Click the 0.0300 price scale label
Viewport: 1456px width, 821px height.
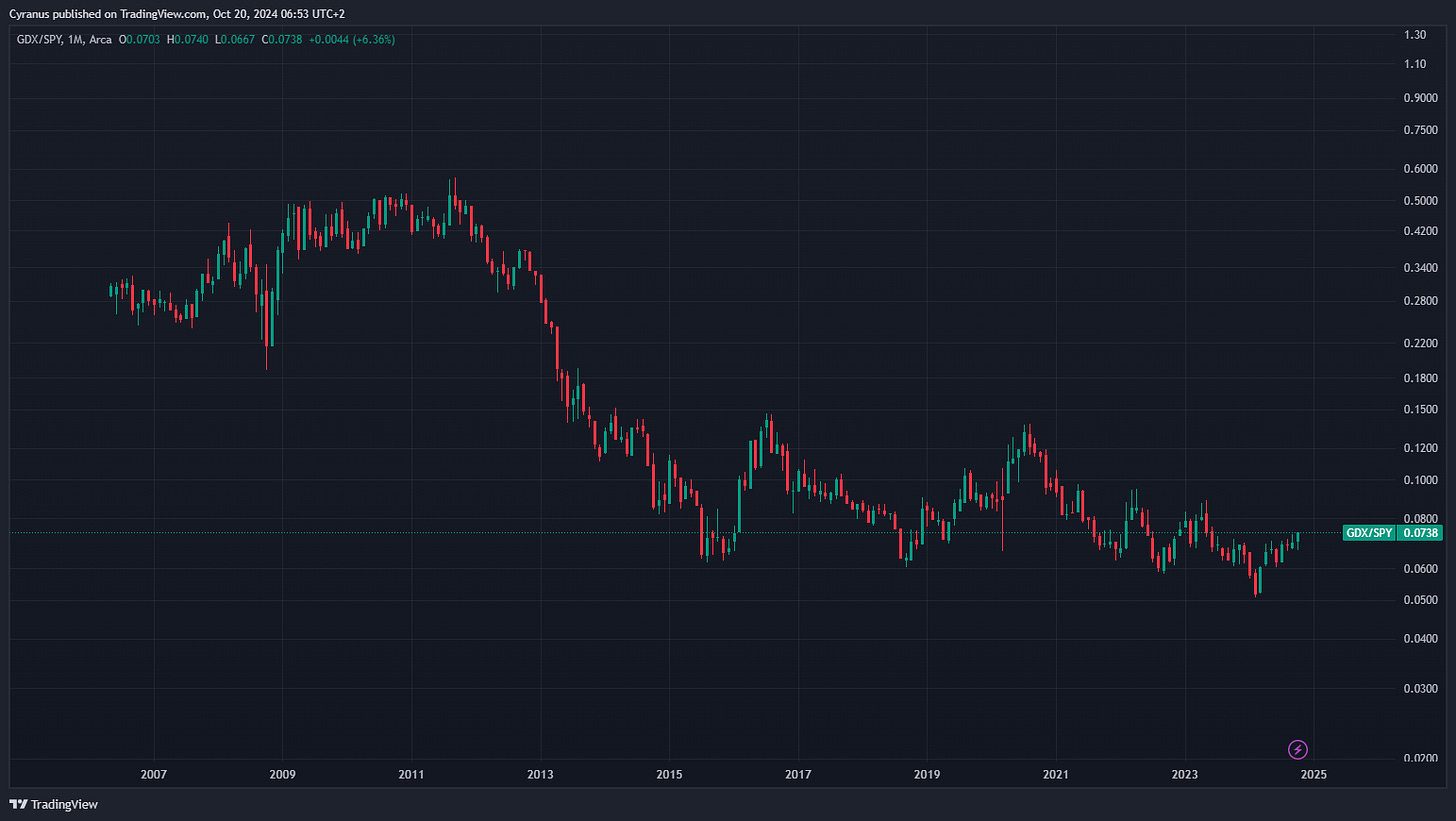tap(1420, 689)
